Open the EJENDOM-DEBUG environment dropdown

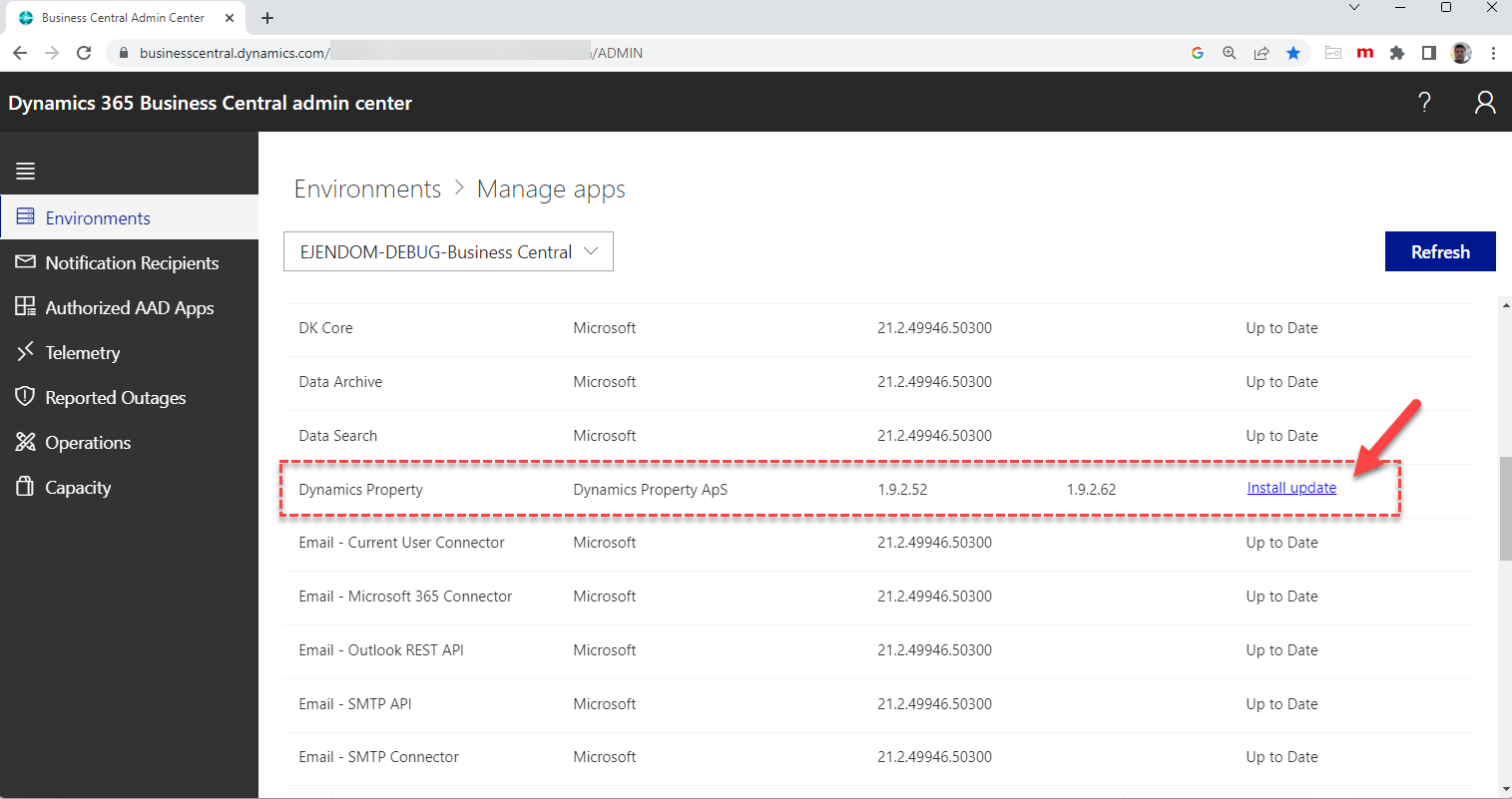(x=448, y=251)
